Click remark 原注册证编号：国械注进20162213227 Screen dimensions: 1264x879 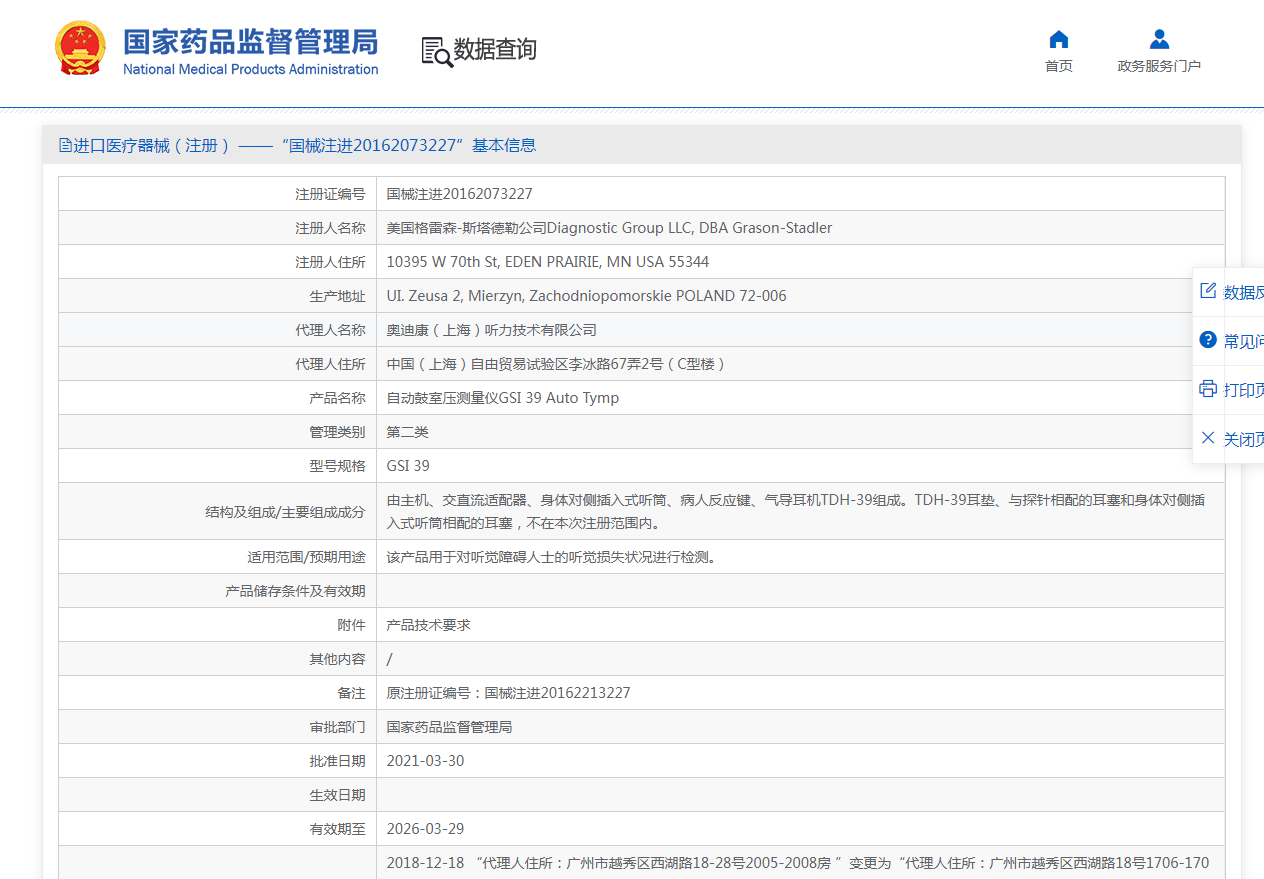509,693
